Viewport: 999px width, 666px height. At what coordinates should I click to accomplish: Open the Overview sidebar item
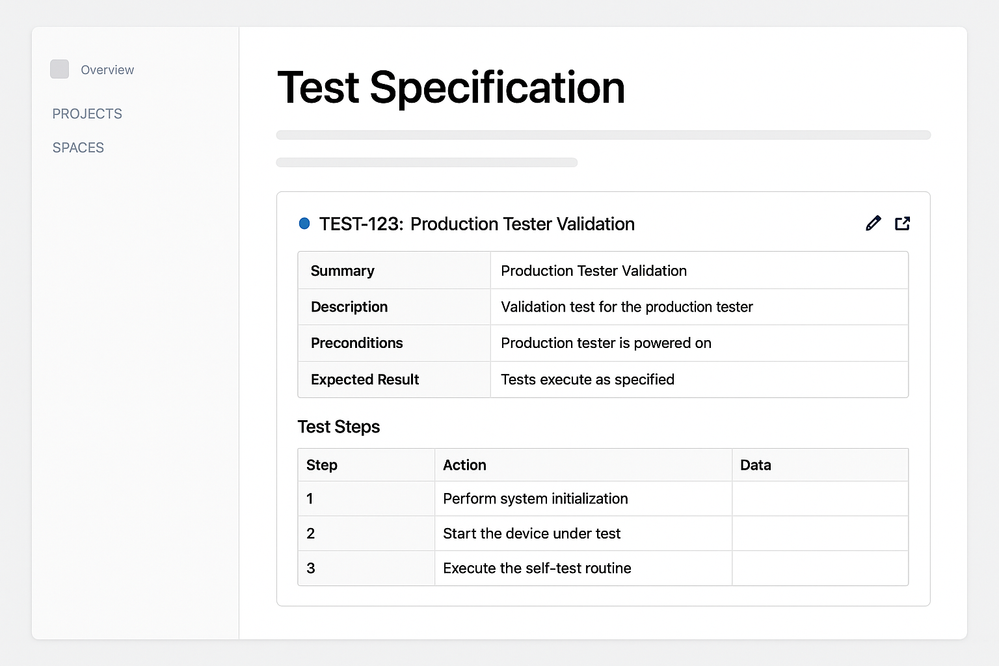(107, 70)
